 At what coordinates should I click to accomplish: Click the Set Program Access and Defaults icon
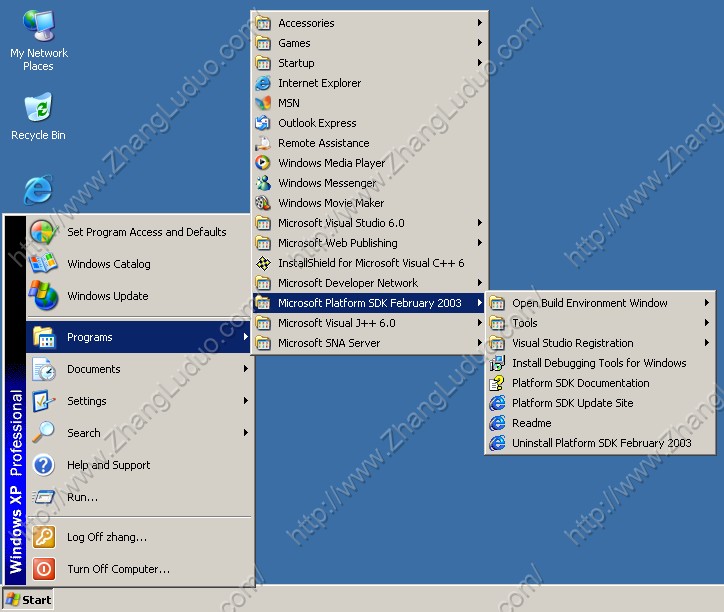[44, 232]
